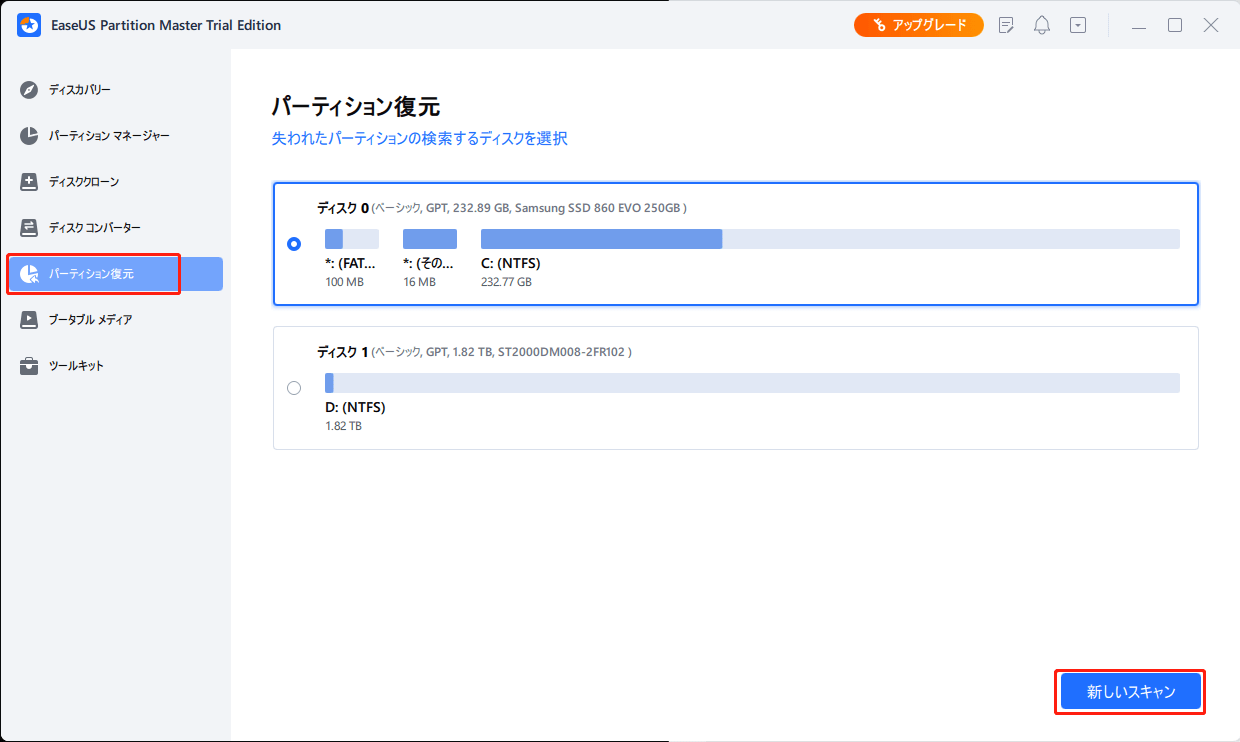
Task: Click the feedback note icon in title bar
Action: tap(1005, 24)
